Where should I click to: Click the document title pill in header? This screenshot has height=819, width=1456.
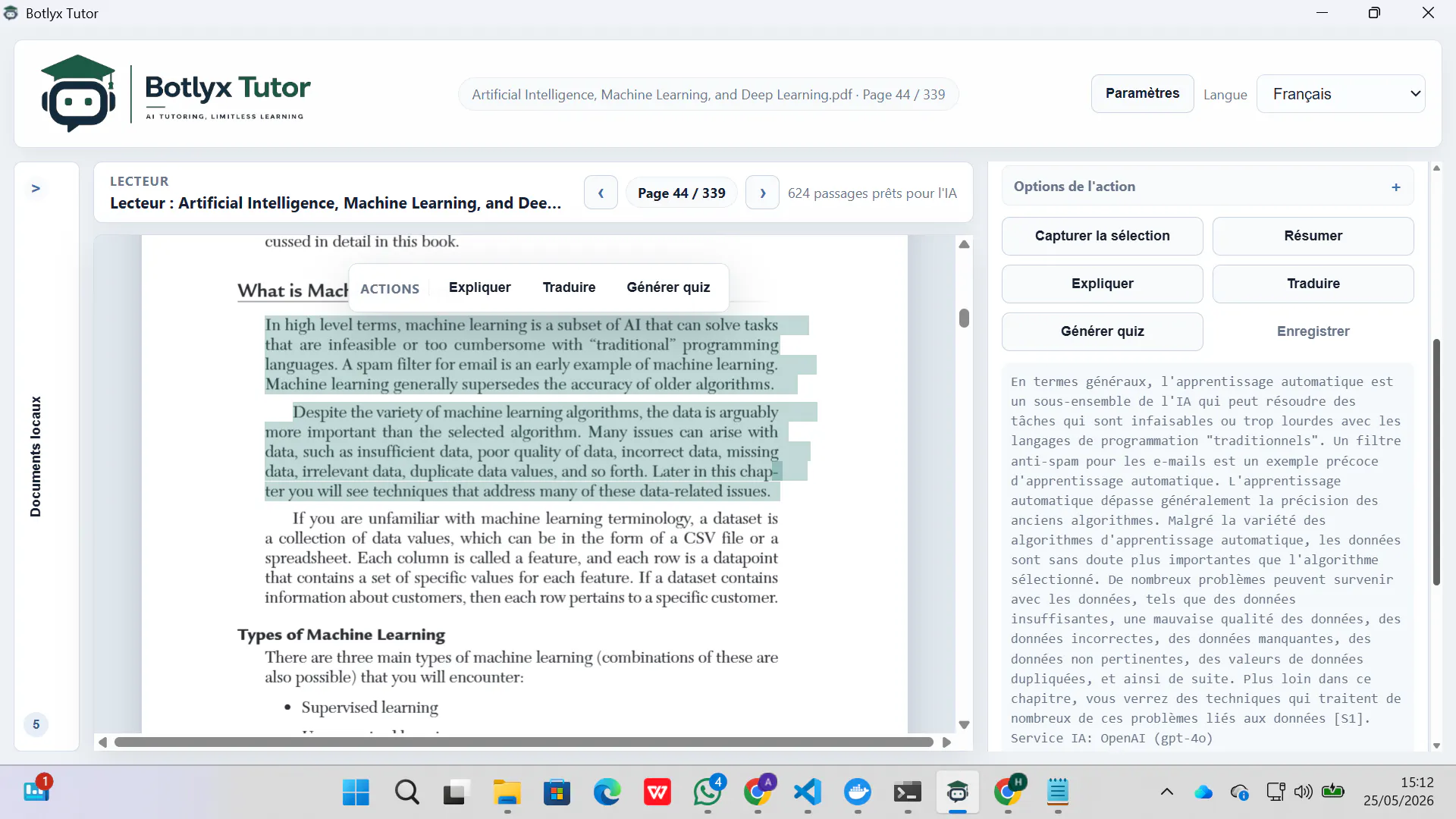(708, 94)
